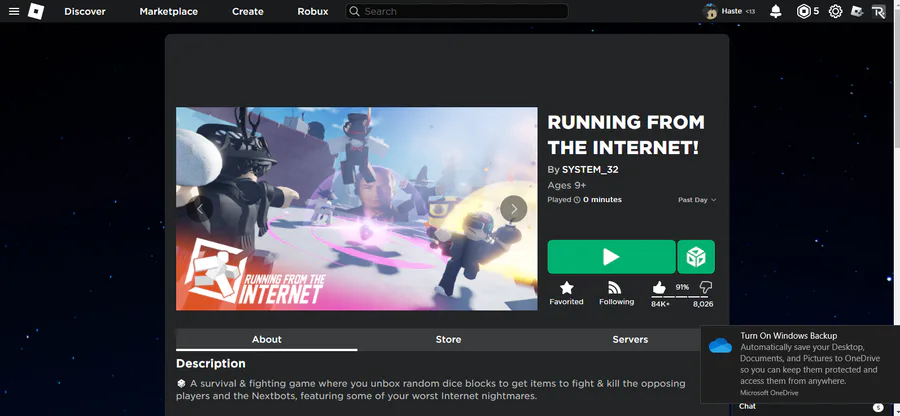
Task: Open the Marketplace page
Action: click(169, 11)
